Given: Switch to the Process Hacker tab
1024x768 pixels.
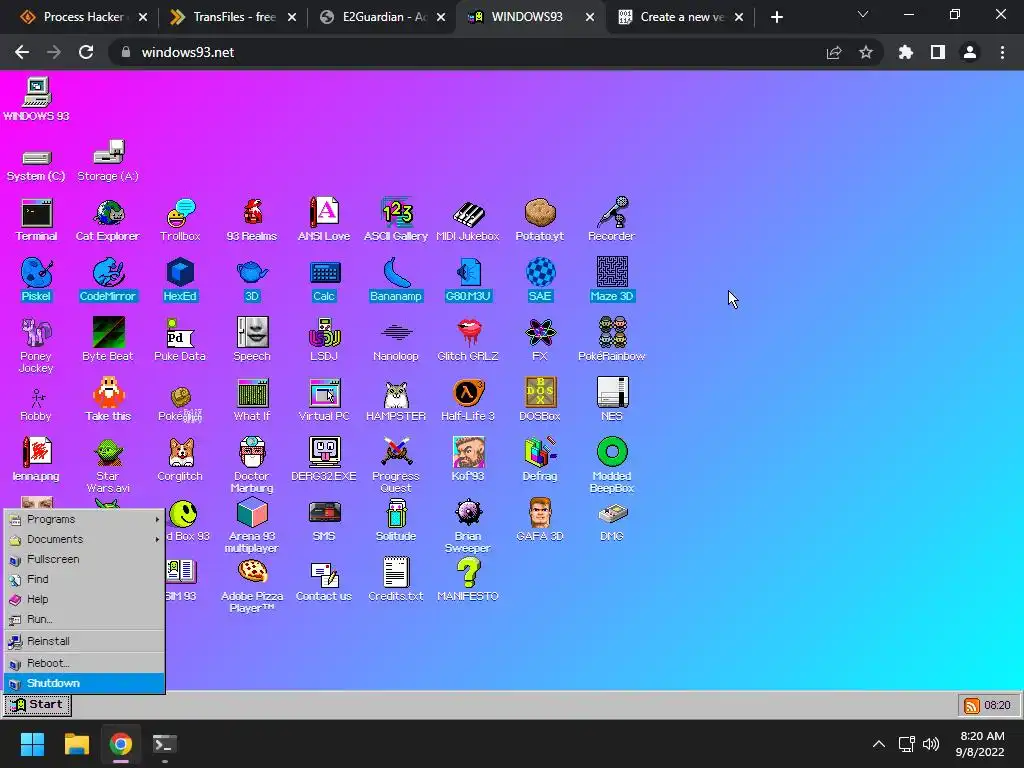Looking at the screenshot, I should pos(83,17).
